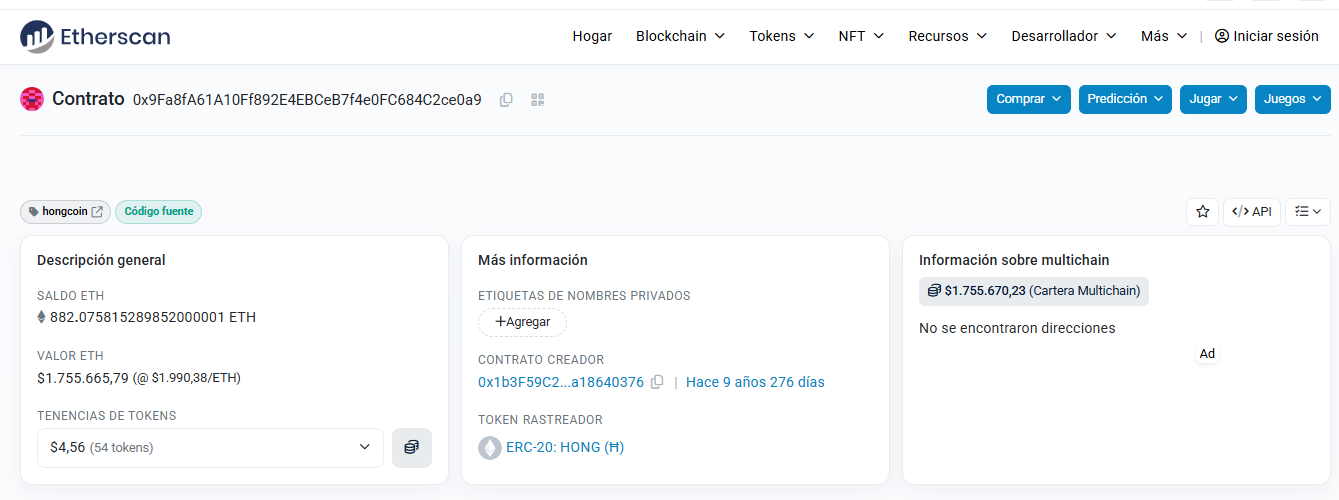Image resolution: width=1339 pixels, height=500 pixels.
Task: Click the Descripción general heading
Action: tap(101, 260)
